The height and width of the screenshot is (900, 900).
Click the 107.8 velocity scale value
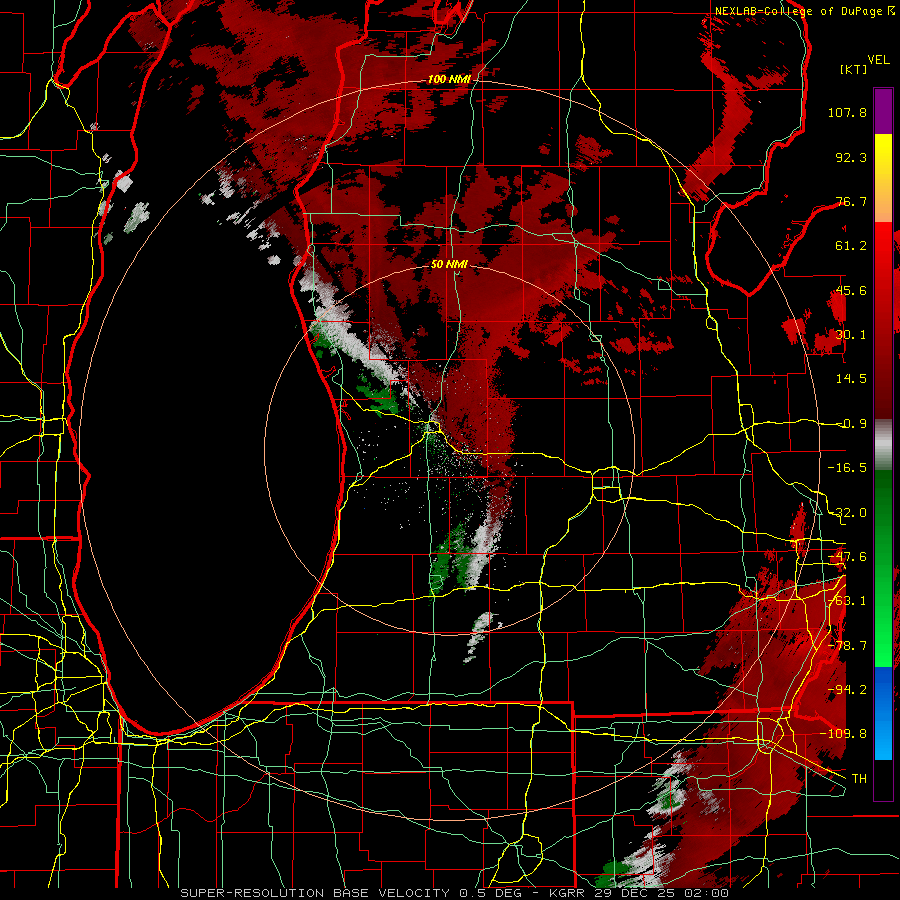(847, 112)
